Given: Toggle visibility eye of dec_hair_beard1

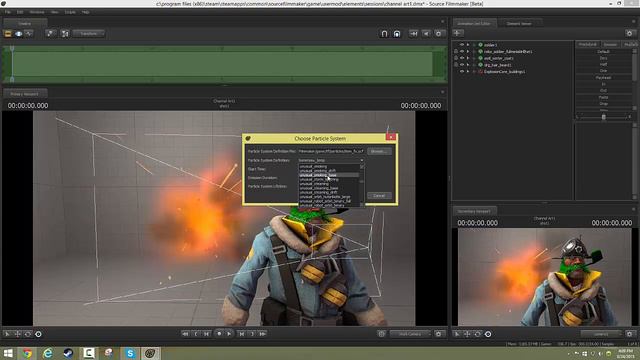Looking at the screenshot, I should click(462, 64).
